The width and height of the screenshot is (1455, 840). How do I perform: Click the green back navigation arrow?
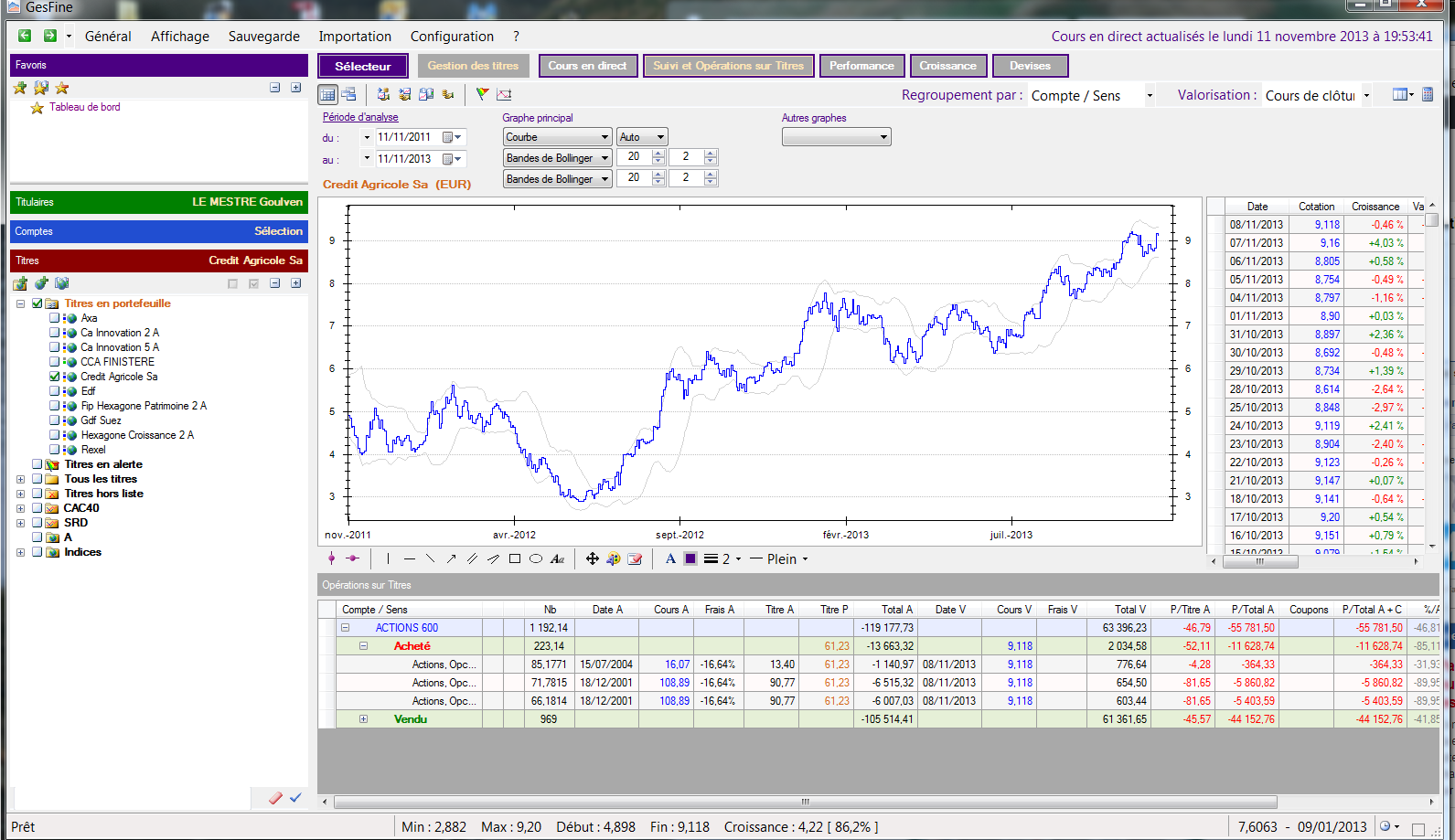click(25, 36)
